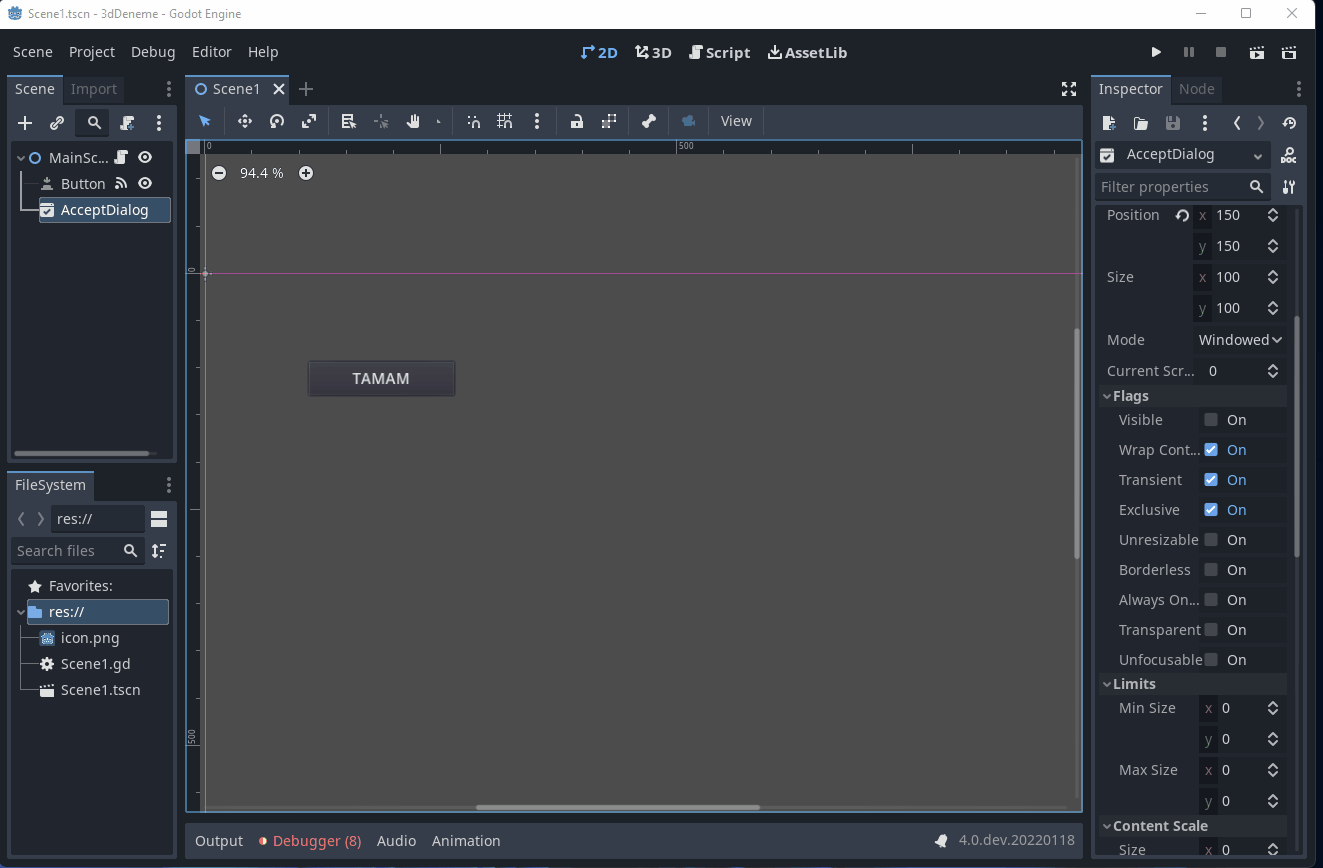Screen dimensions: 1323x868
Task: Activate the Pan mode tool
Action: tap(412, 121)
